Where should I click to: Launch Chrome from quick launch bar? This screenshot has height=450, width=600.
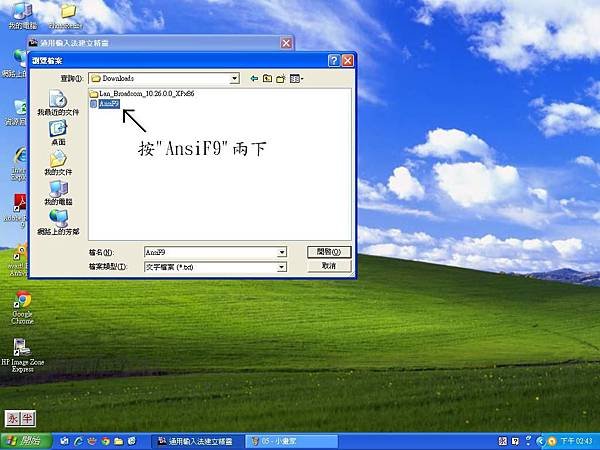105,441
